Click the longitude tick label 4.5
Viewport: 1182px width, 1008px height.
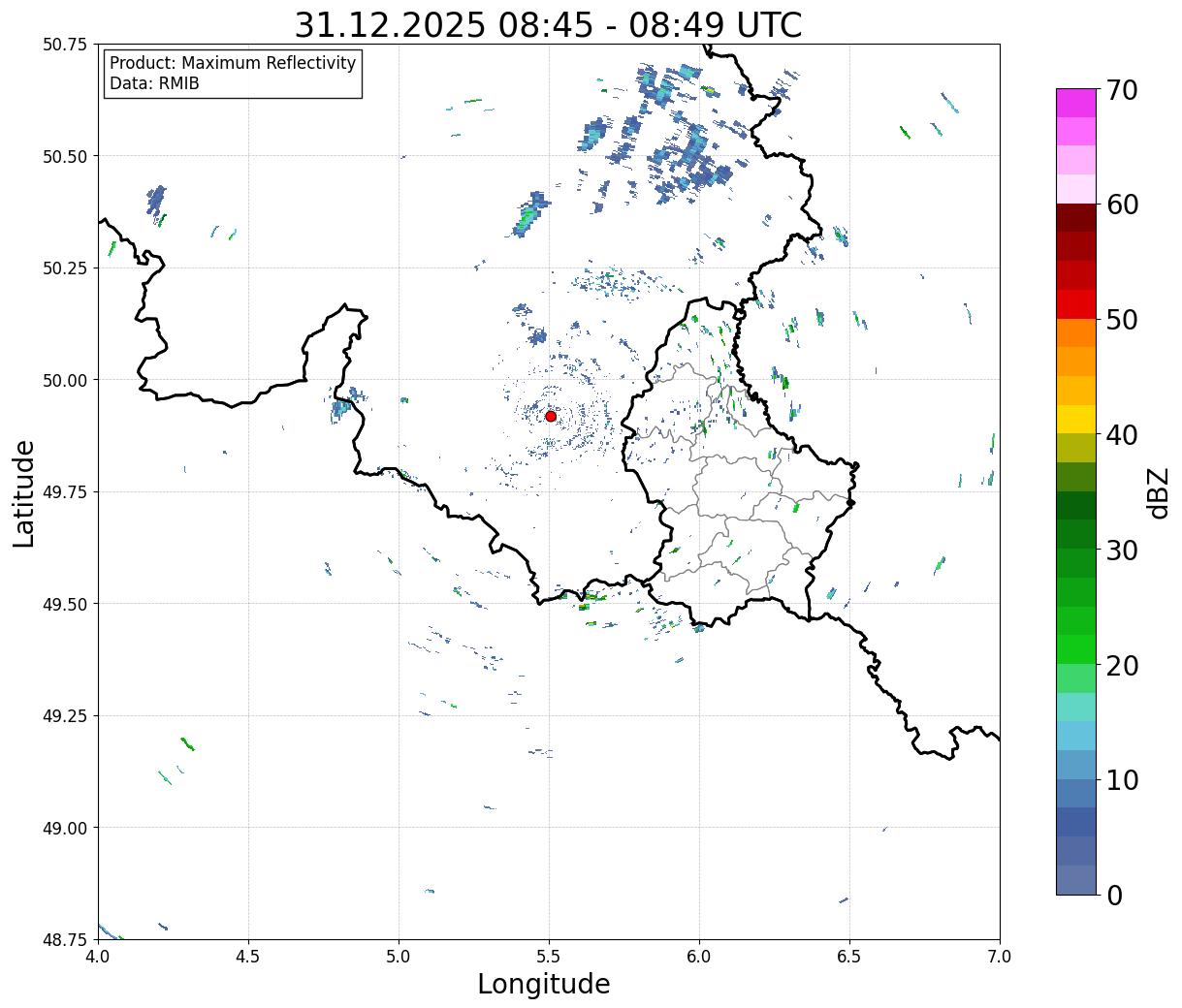click(x=248, y=956)
